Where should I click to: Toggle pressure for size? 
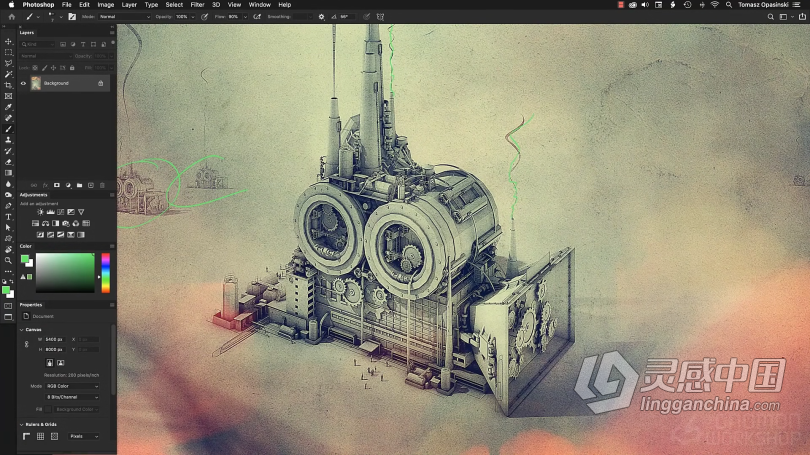pos(366,17)
